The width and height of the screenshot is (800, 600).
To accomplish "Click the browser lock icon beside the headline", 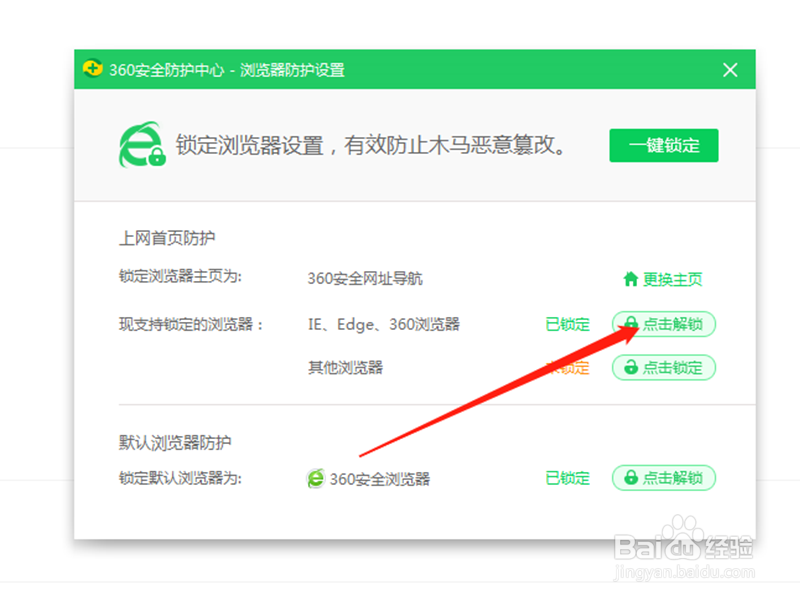I will coord(142,144).
